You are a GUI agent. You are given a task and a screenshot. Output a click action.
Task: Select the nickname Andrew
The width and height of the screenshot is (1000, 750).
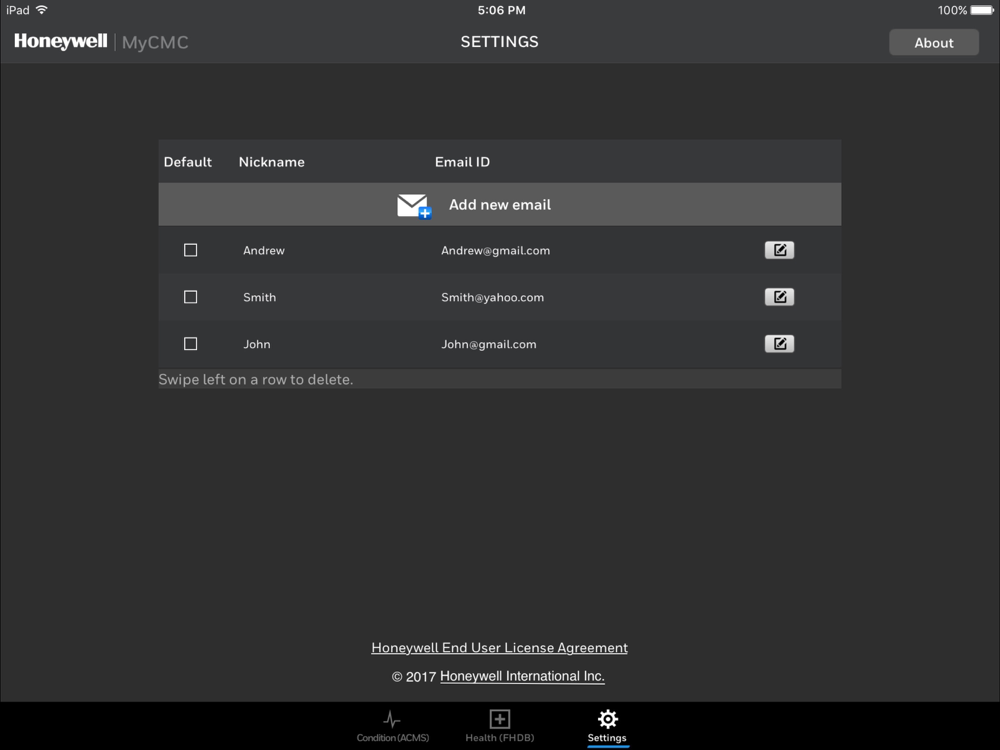pos(264,251)
